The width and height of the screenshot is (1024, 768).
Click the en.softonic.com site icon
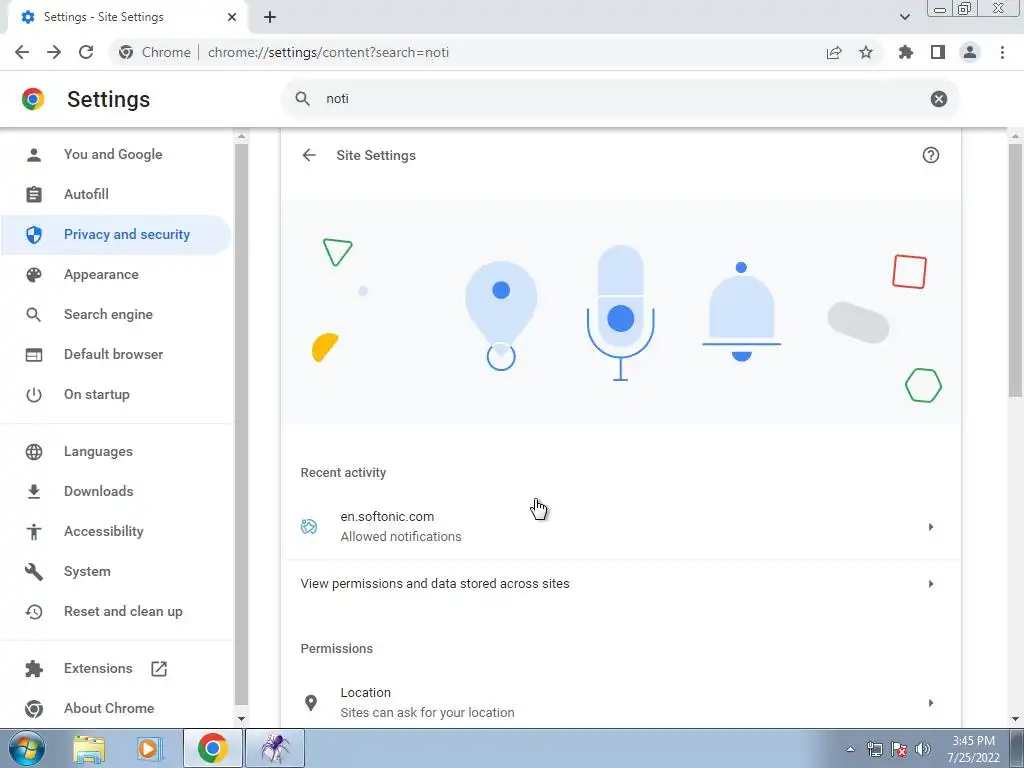(x=309, y=526)
